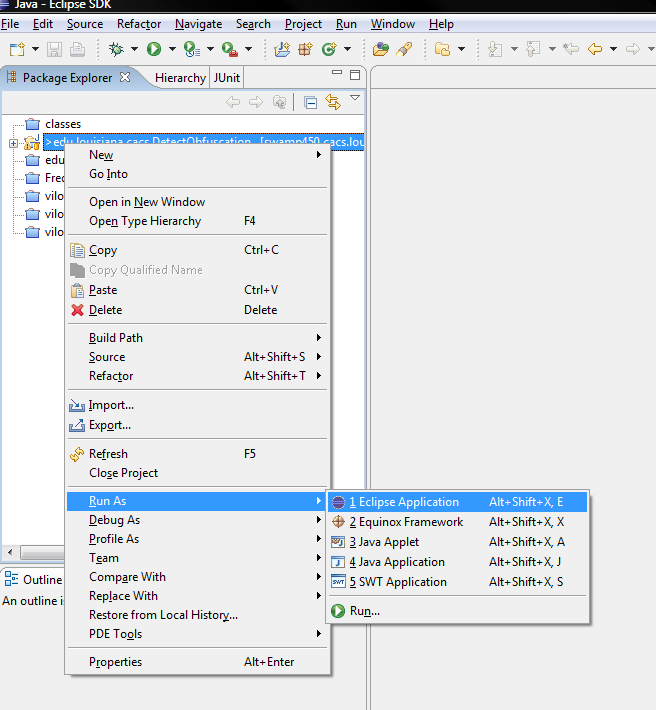656x710 pixels.
Task: Click Import... in context menu
Action: [197, 405]
